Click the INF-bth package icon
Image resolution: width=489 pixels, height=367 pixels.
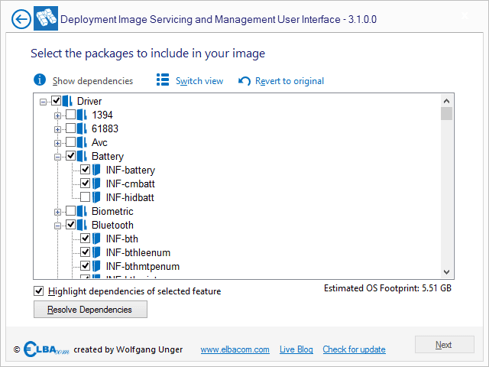[x=96, y=239]
